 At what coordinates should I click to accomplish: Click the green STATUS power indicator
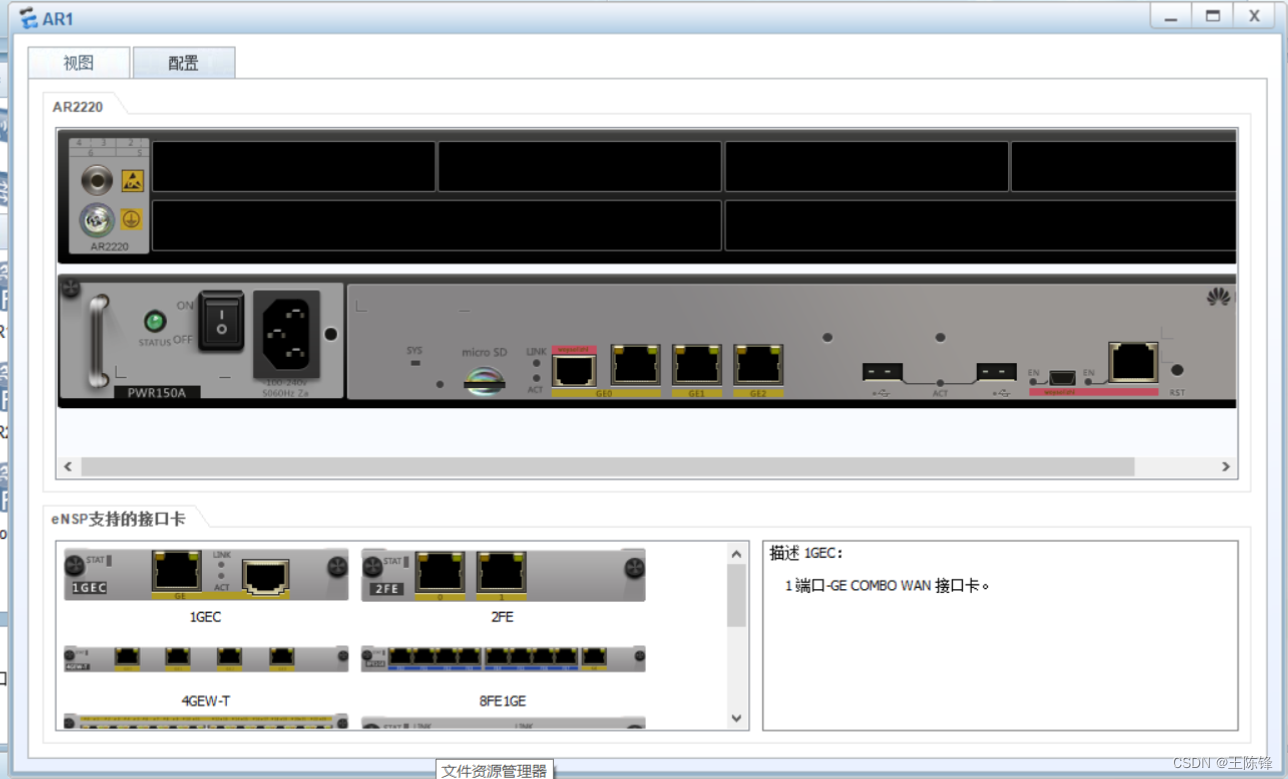click(x=155, y=322)
